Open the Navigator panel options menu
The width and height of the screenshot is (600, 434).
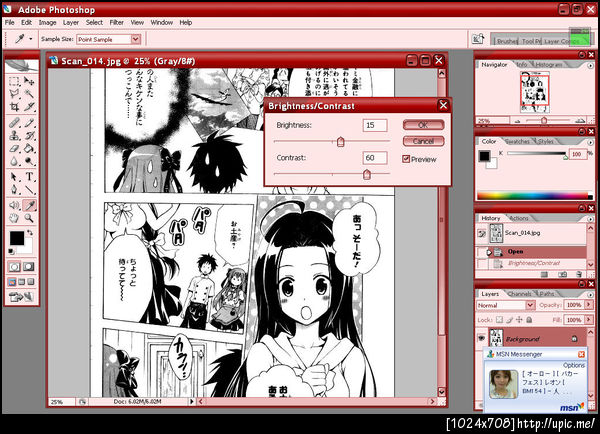tap(590, 65)
